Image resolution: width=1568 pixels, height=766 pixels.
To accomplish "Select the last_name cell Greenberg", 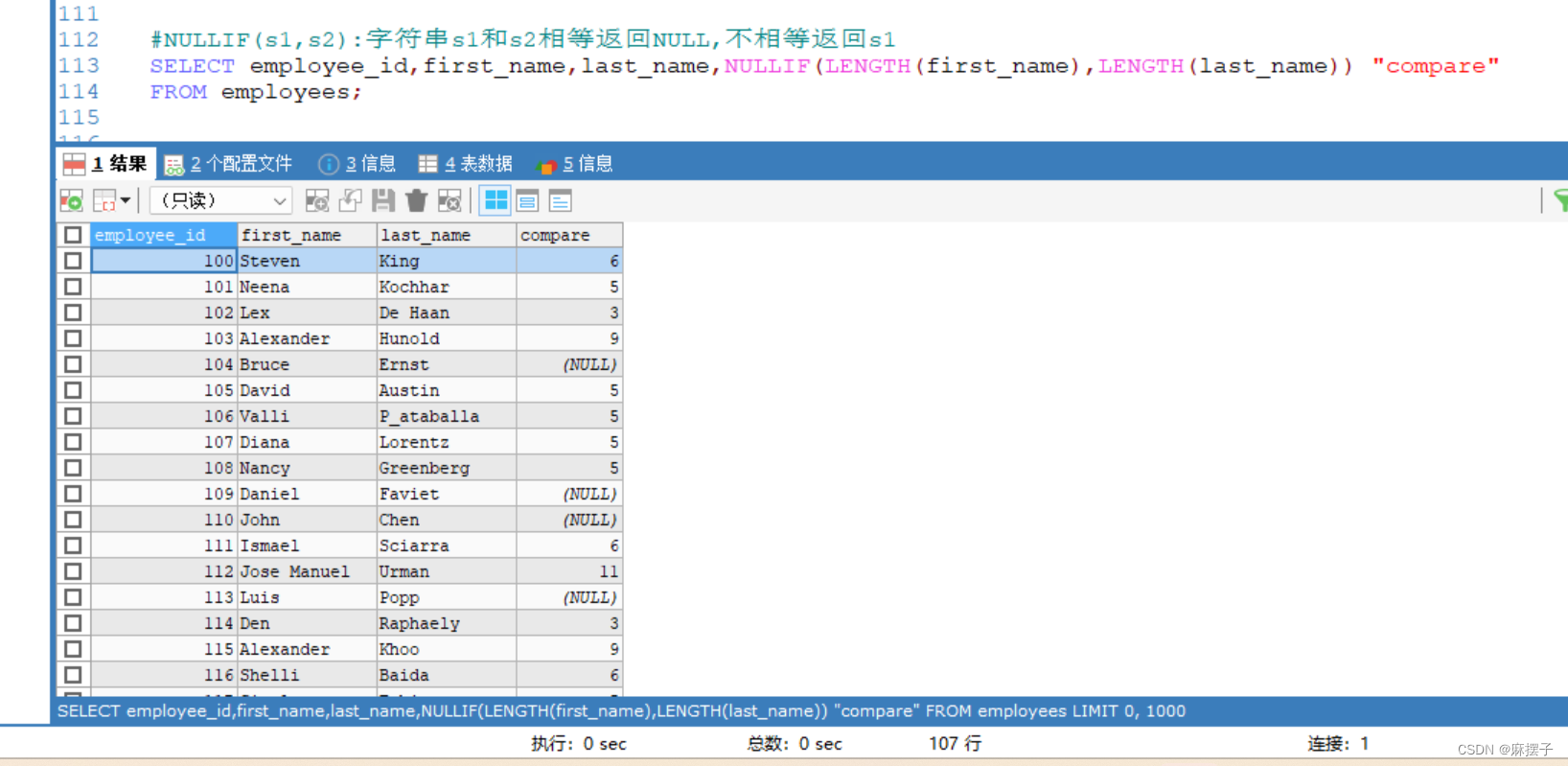I will click(447, 468).
